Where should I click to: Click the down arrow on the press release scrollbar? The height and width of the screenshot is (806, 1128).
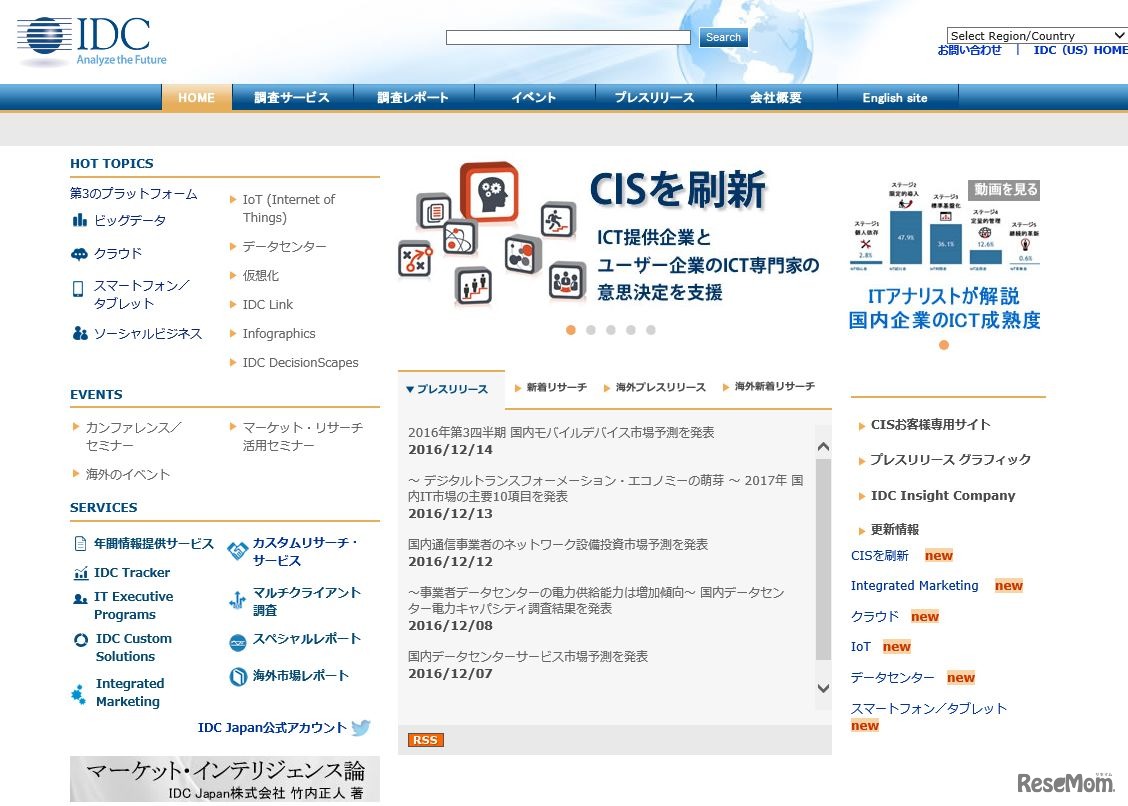tap(822, 689)
